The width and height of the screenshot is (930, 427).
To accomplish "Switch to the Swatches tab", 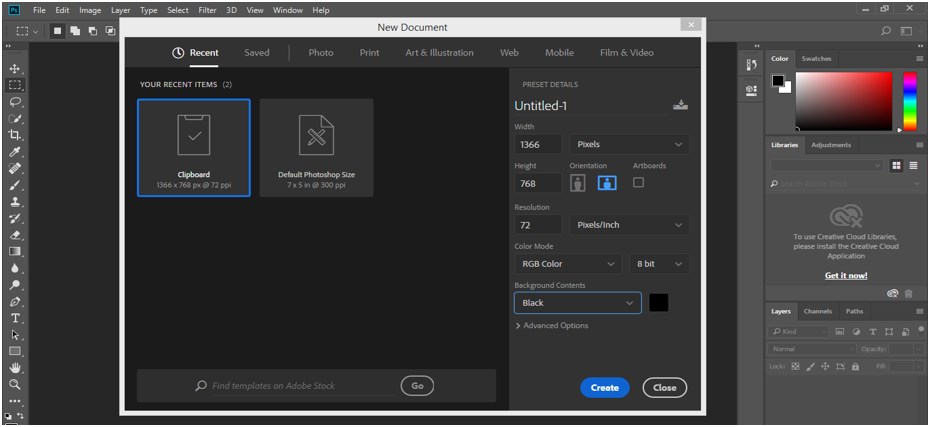I will [816, 59].
